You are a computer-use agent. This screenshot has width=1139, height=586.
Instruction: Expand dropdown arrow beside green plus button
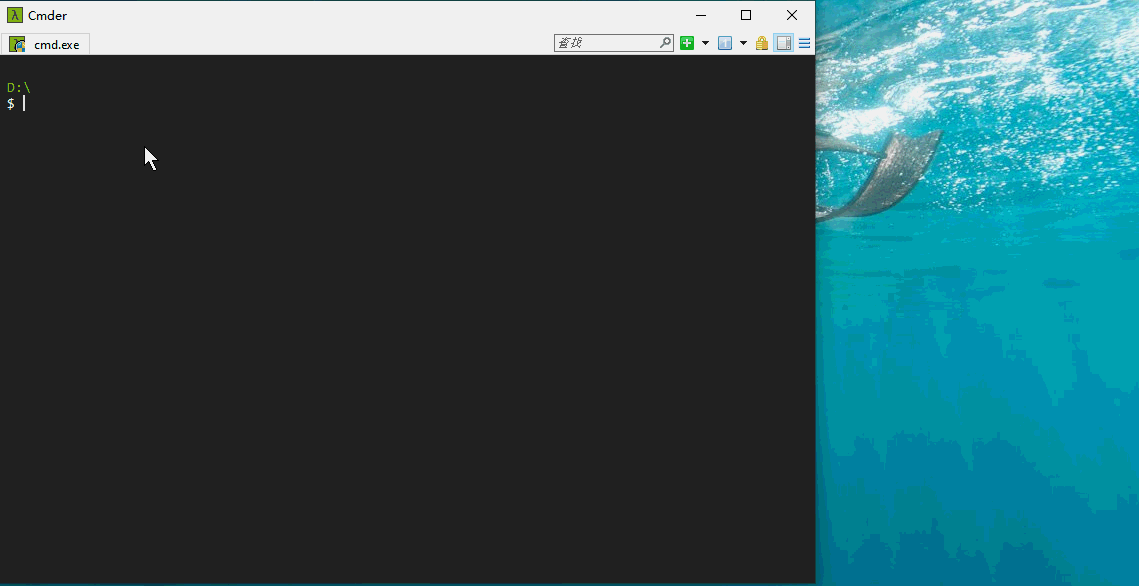coord(705,43)
